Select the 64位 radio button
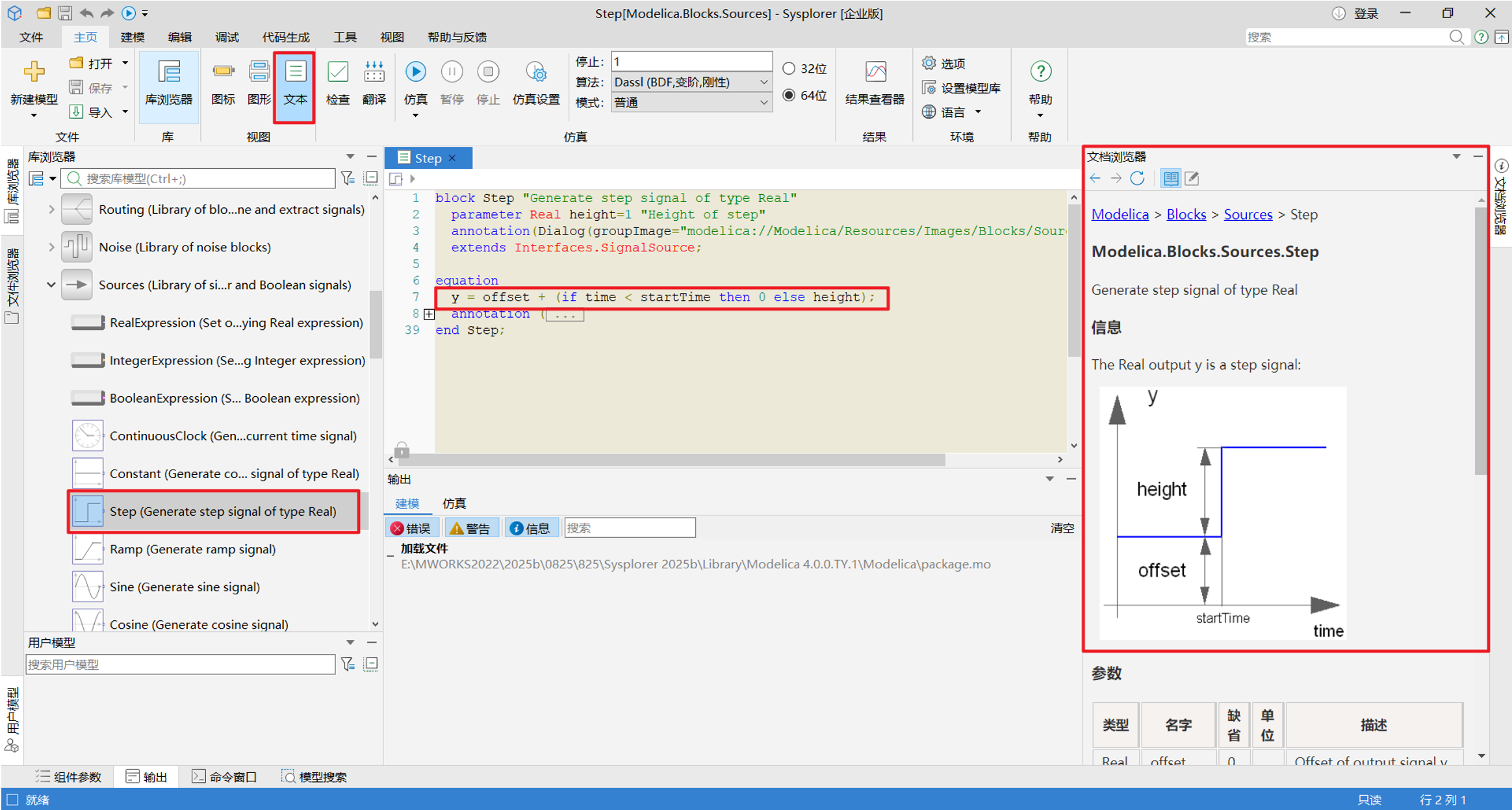 pos(789,95)
